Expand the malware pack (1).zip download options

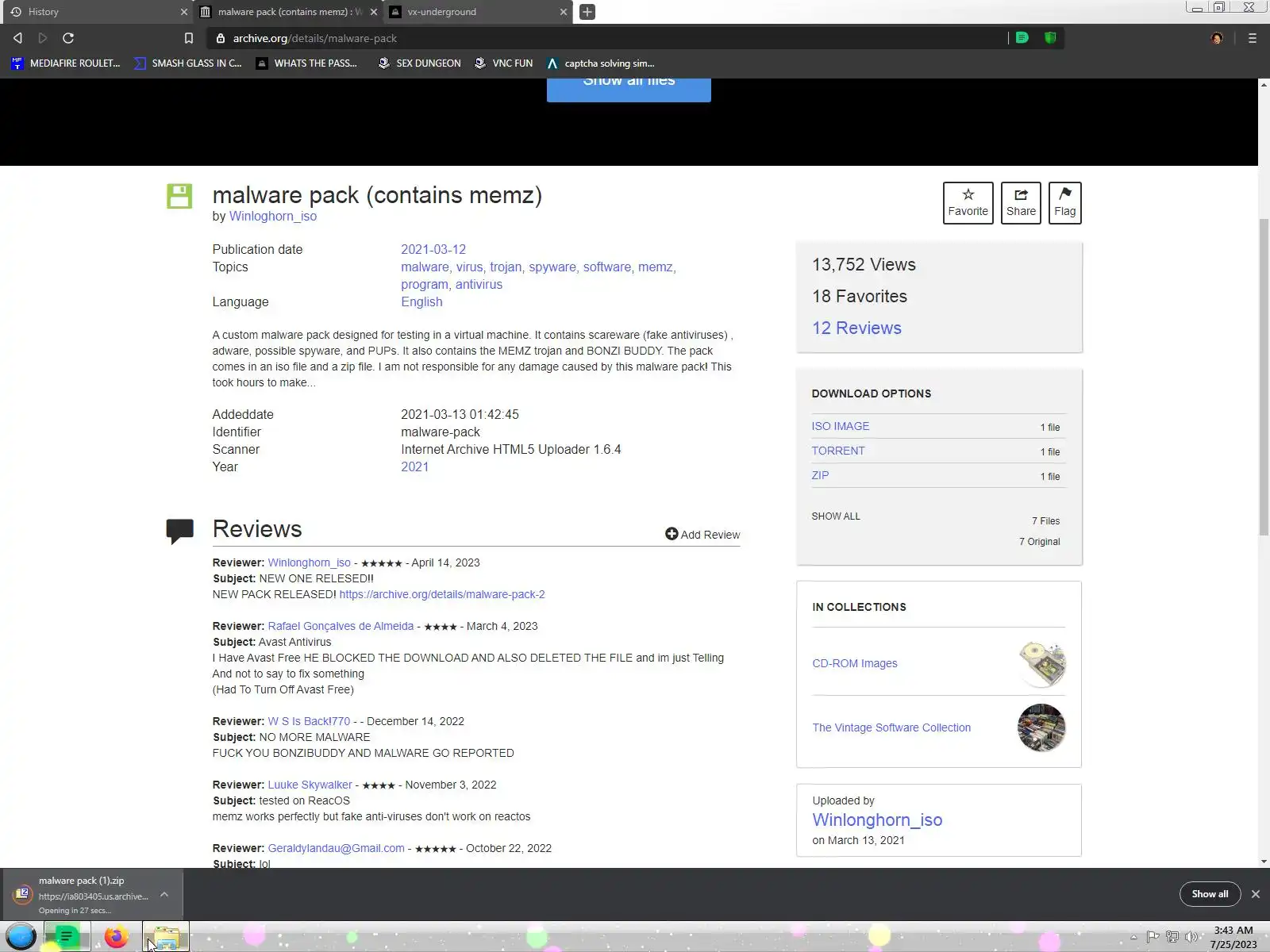click(164, 894)
